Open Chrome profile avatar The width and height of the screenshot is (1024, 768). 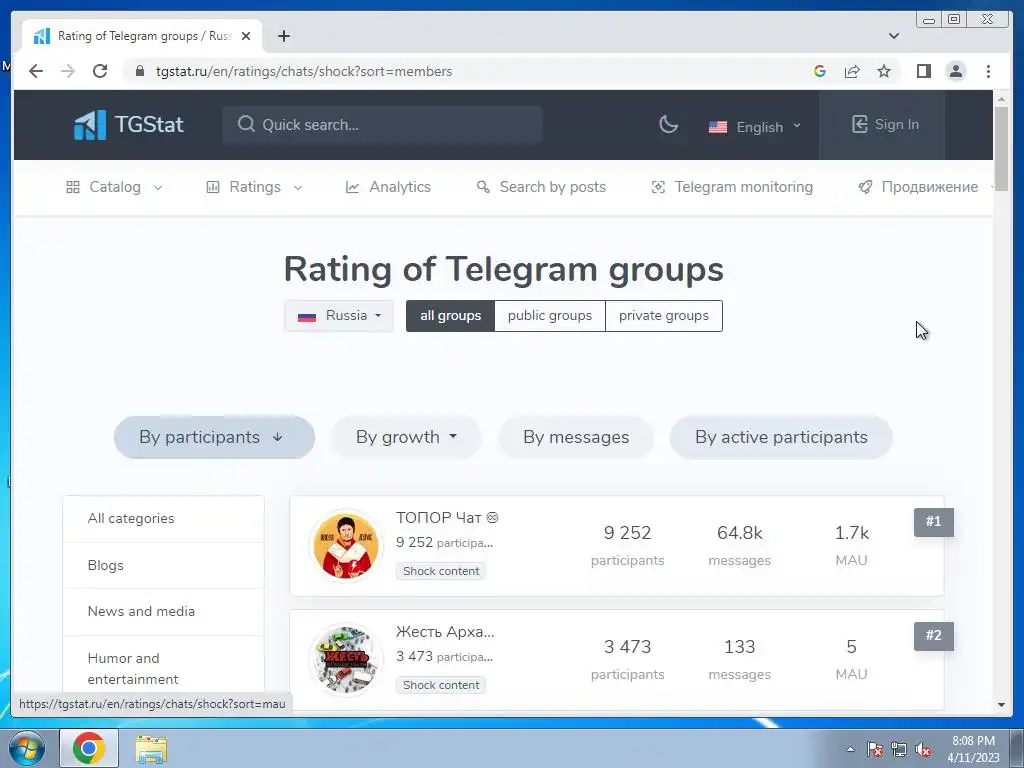tap(955, 71)
